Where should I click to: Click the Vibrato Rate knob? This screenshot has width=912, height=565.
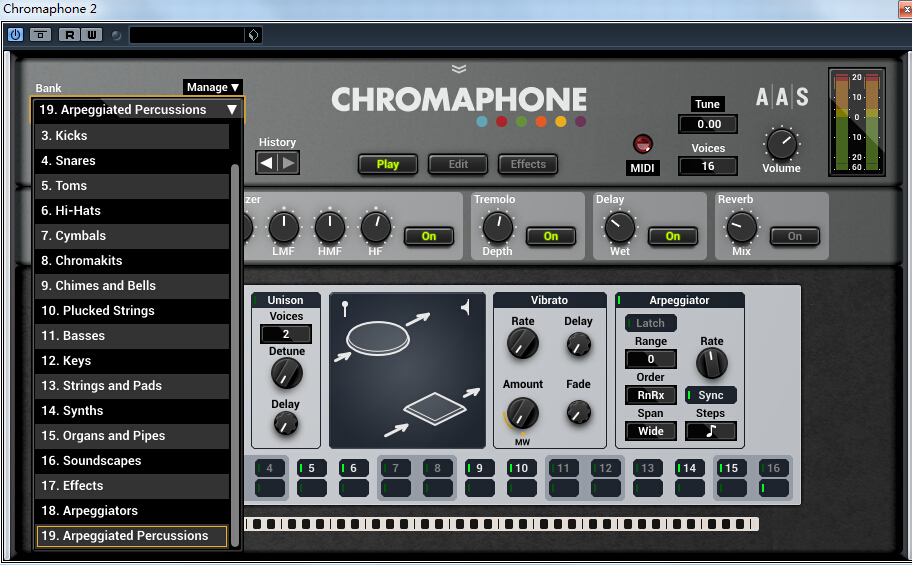point(523,343)
